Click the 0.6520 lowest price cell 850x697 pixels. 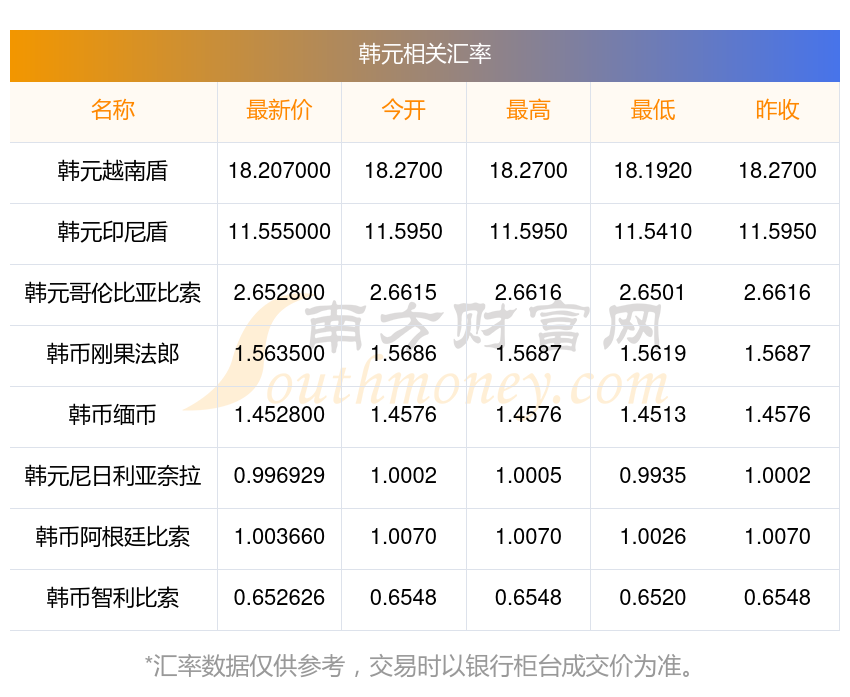pos(653,598)
